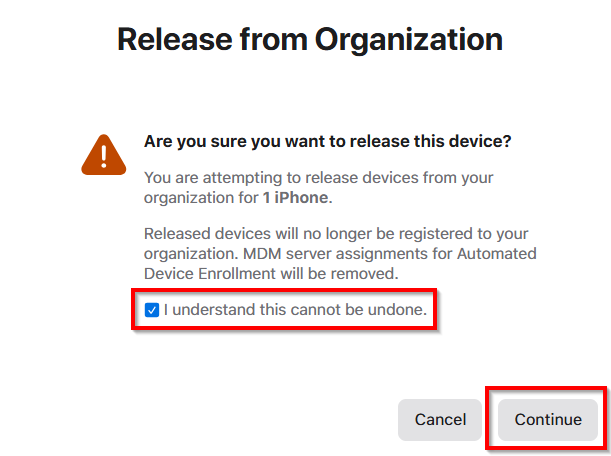Viewport: 611px width, 456px height.
Task: Click the 'Are you sure you want to release this device?' heading
Action: click(327, 141)
